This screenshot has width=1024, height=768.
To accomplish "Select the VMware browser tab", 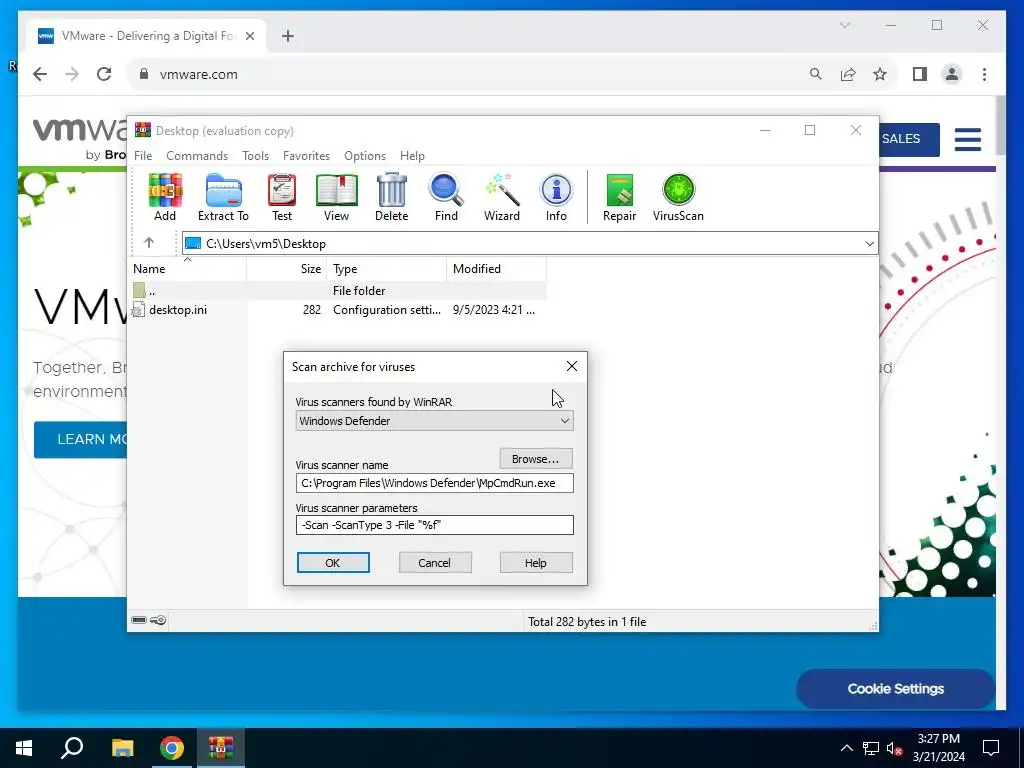I will 146,36.
